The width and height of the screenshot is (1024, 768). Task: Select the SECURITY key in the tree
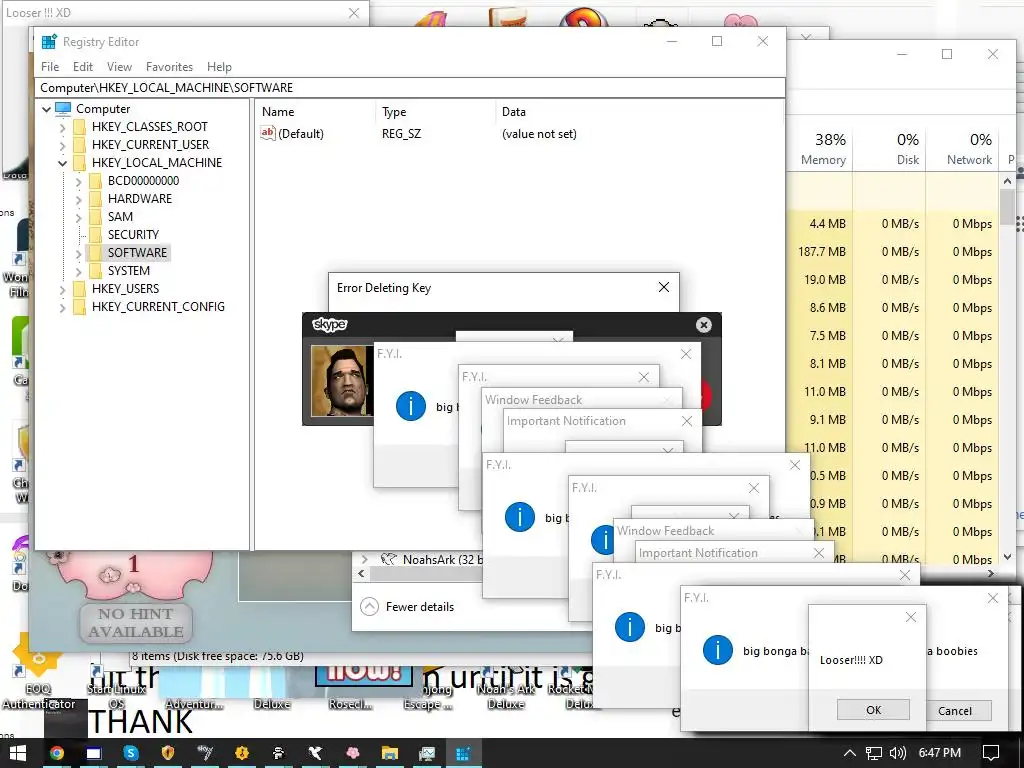click(133, 234)
